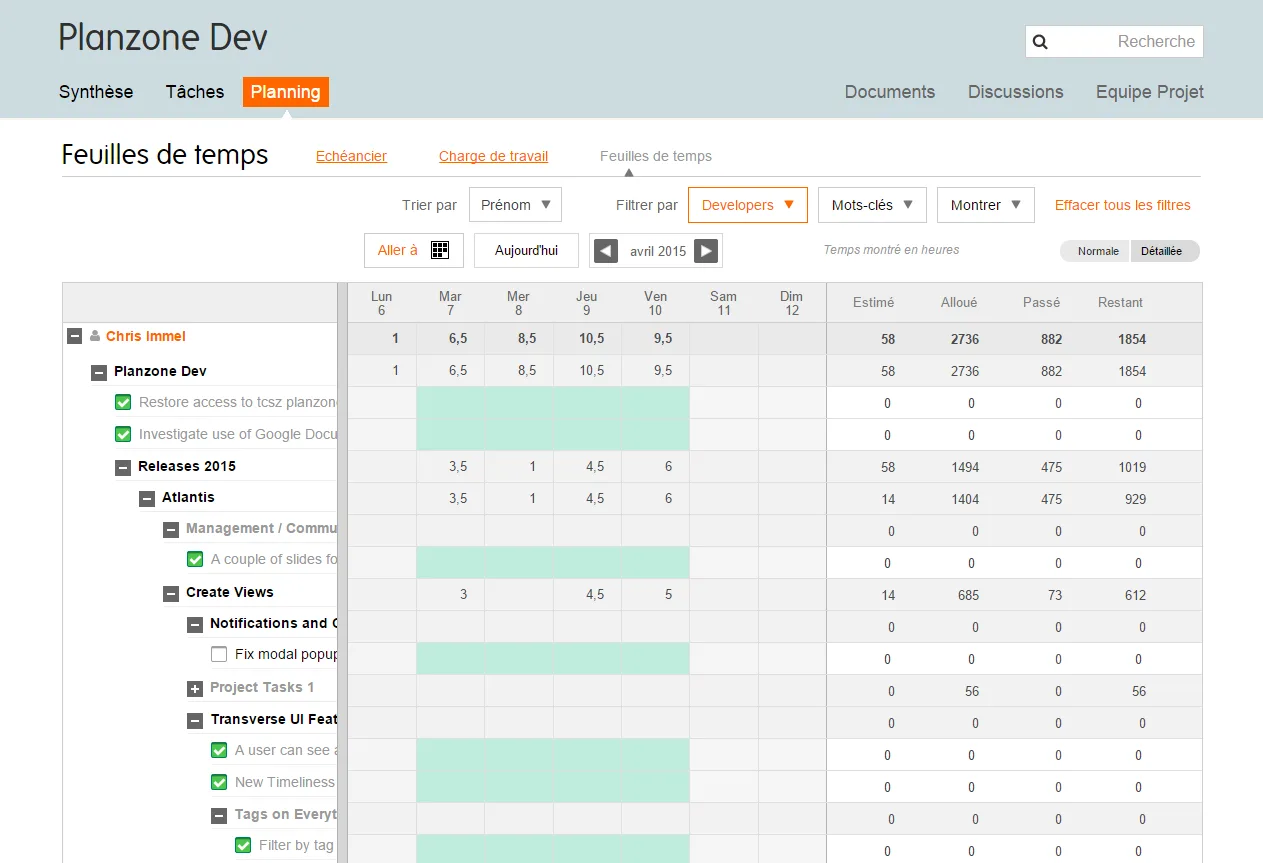Collapse the Transverse UI Feat node
Viewport: 1263px width, 863px height.
tap(195, 720)
